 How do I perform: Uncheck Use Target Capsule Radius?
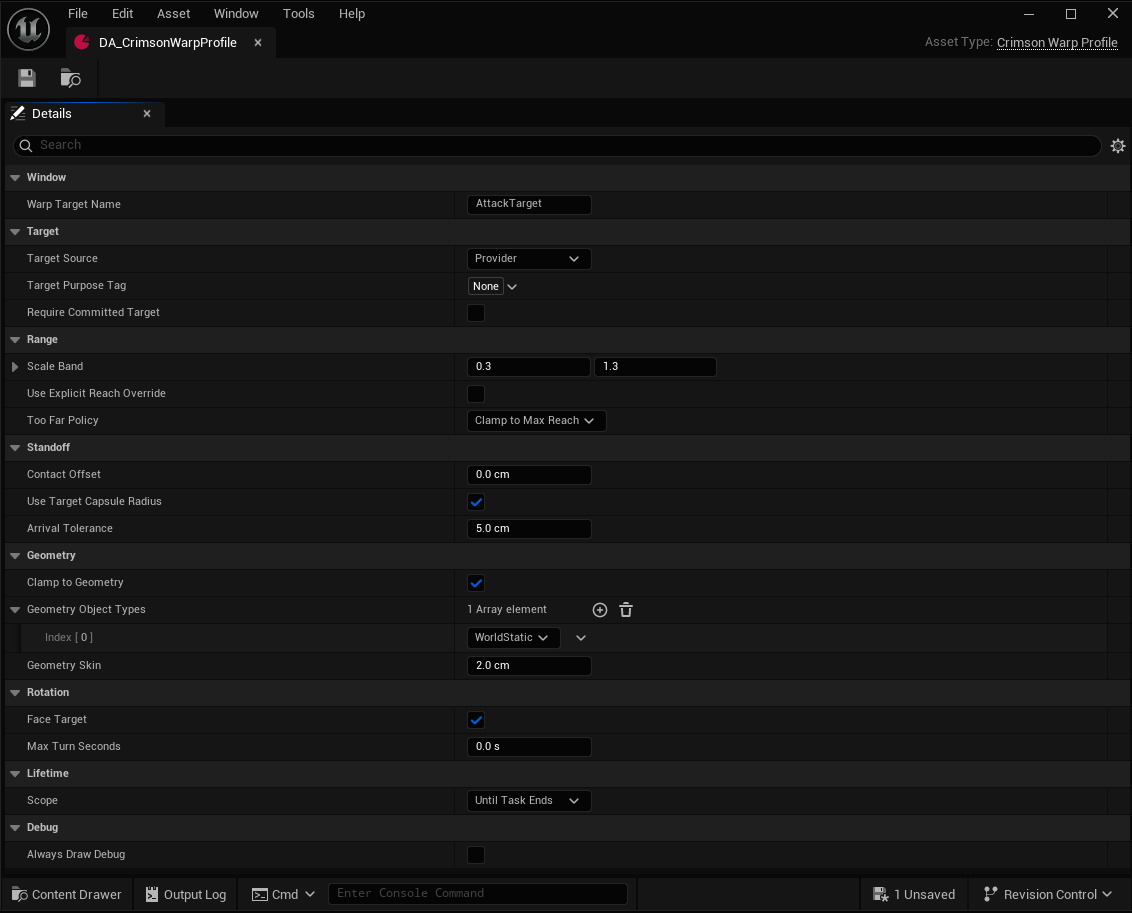476,502
